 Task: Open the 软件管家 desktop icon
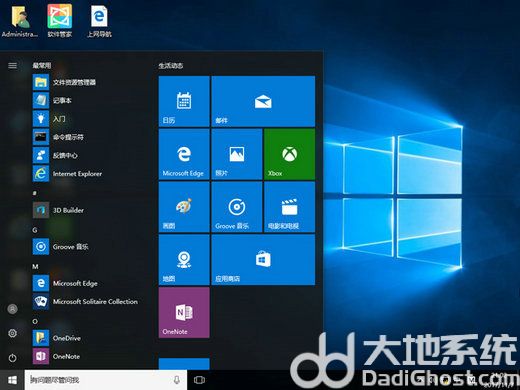[x=60, y=21]
